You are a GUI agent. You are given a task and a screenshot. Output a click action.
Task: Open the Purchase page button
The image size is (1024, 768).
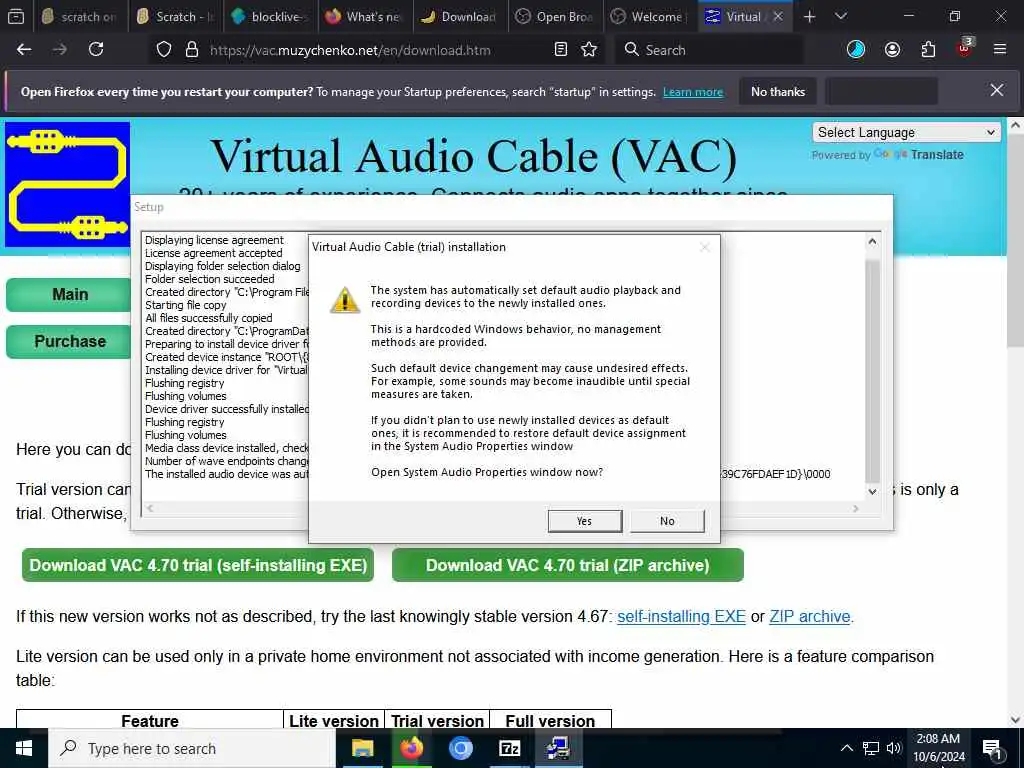pos(69,342)
